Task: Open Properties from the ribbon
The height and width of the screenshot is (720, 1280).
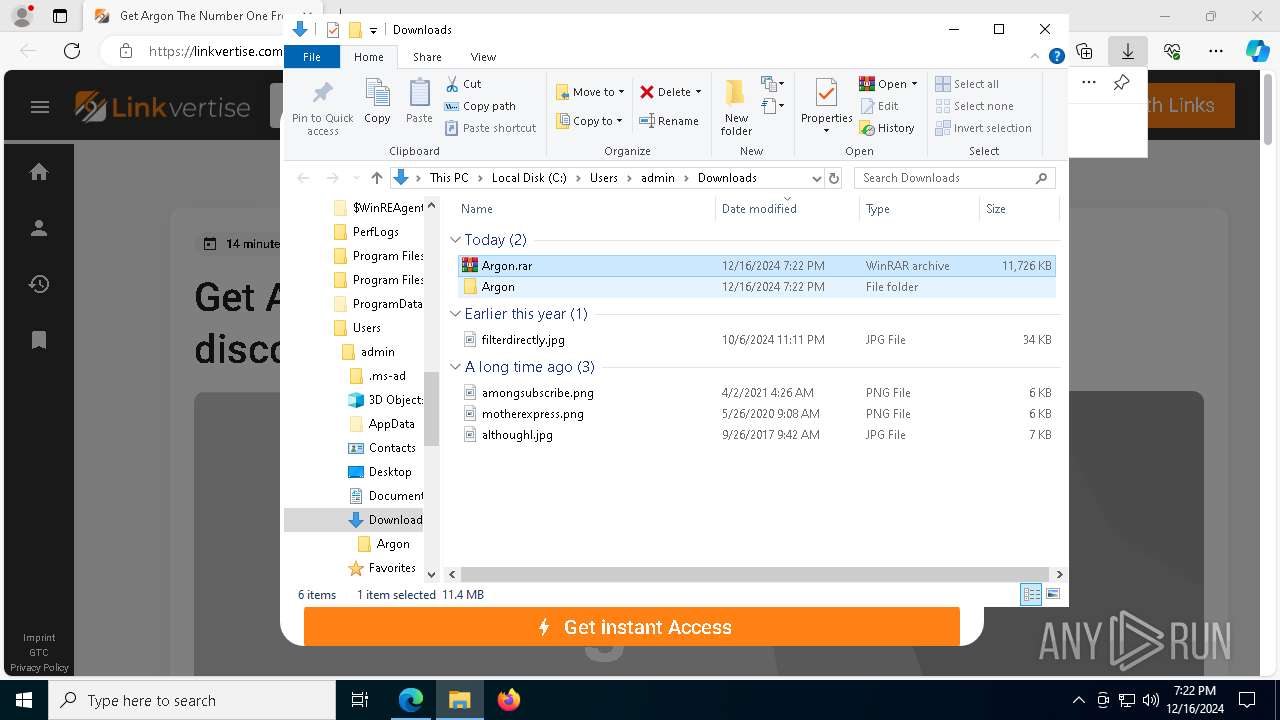Action: pos(826,107)
